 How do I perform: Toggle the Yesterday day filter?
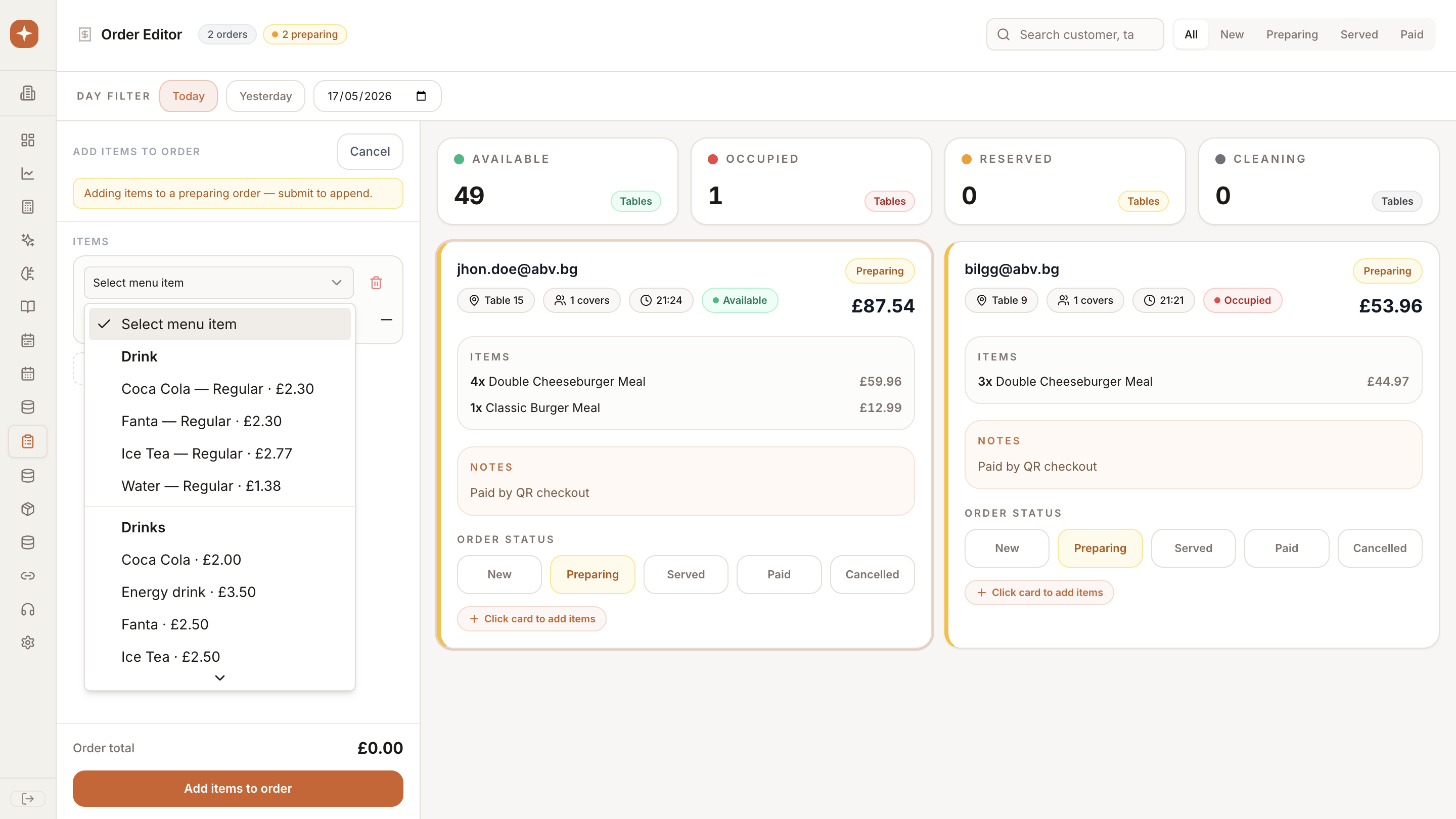click(x=265, y=96)
